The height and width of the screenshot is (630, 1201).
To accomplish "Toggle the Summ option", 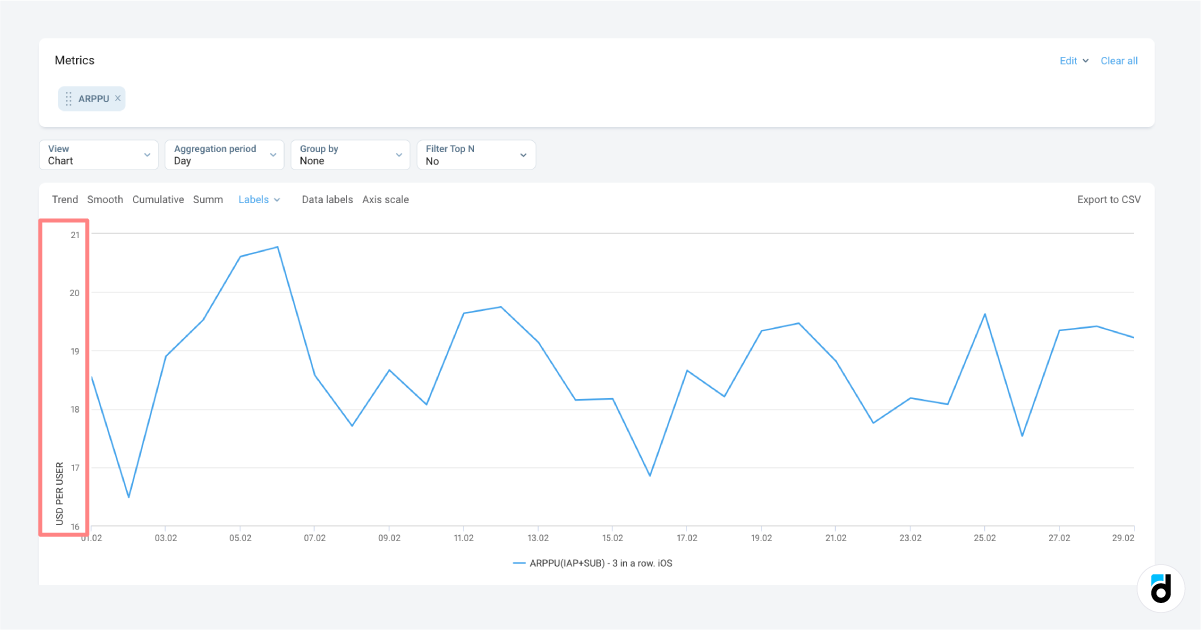I will 208,199.
